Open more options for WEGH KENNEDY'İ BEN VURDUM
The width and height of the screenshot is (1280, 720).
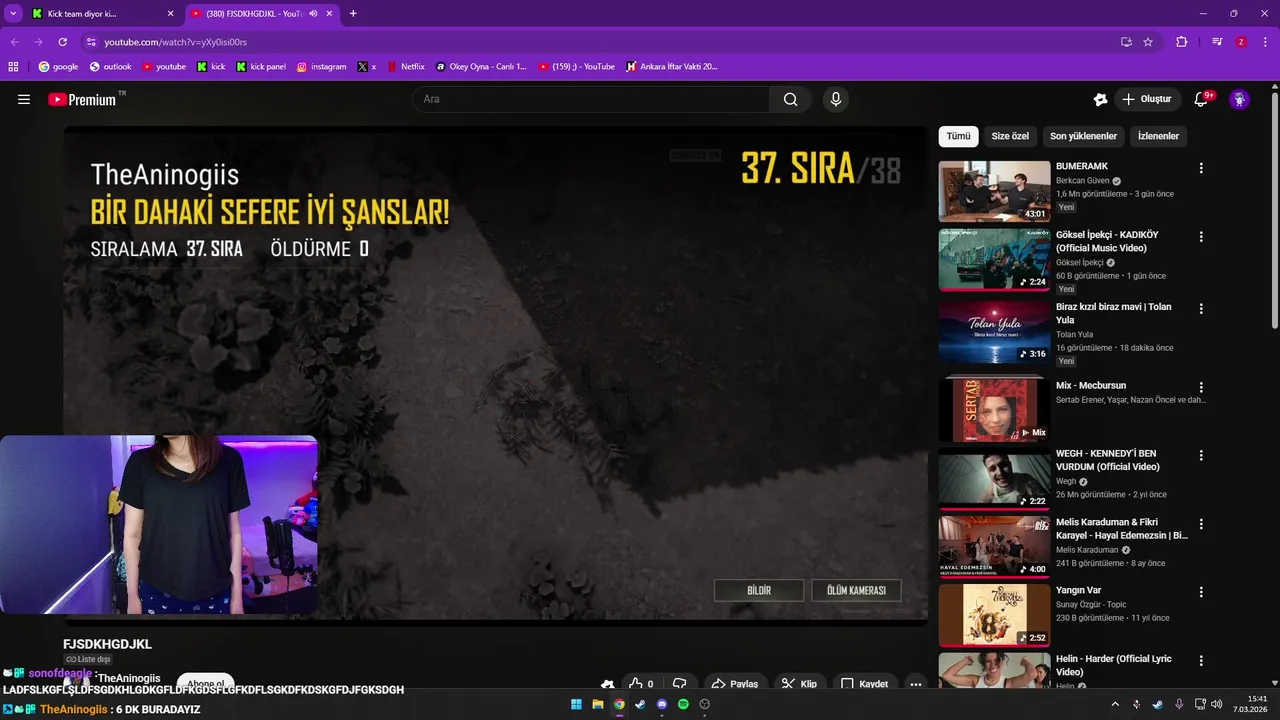click(1201, 455)
